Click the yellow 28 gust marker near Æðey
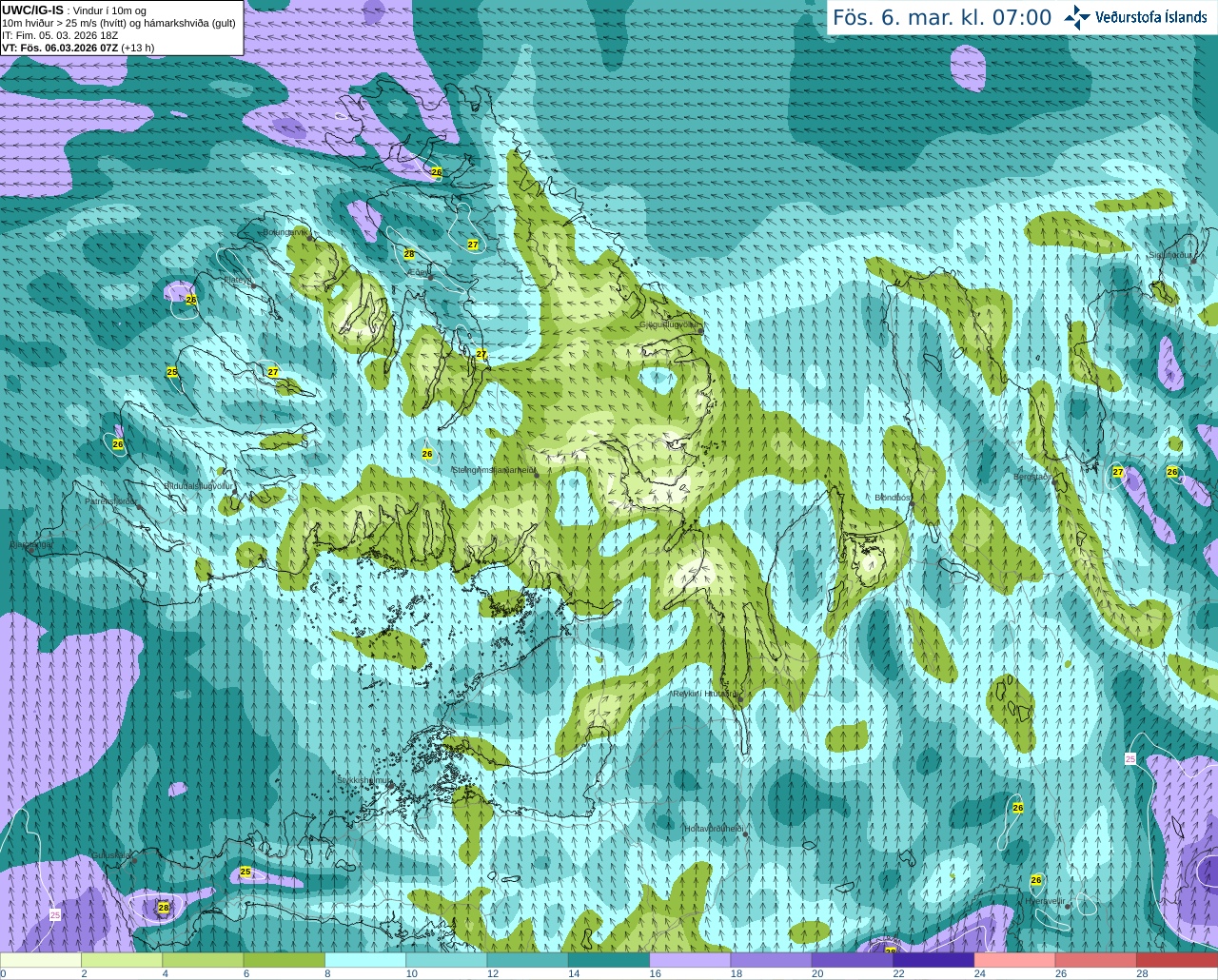The height and width of the screenshot is (980, 1218). pyautogui.click(x=409, y=254)
